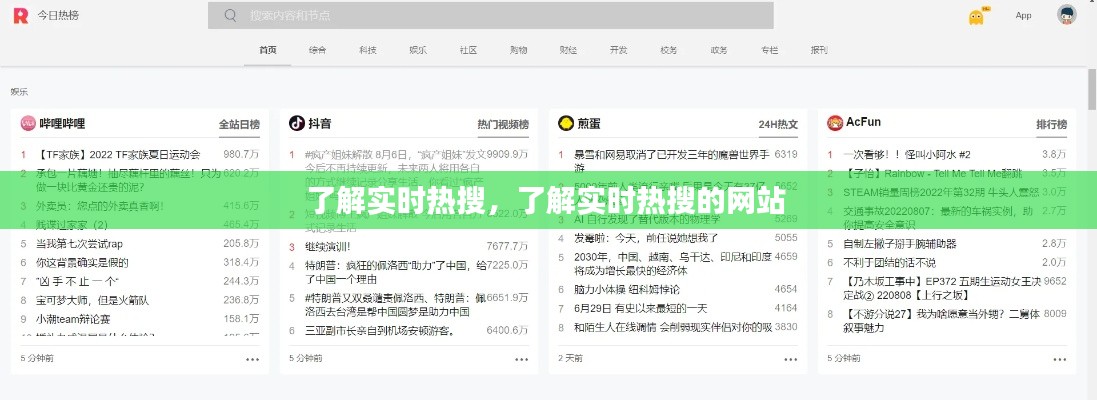Click the red R site logo

click(18, 16)
